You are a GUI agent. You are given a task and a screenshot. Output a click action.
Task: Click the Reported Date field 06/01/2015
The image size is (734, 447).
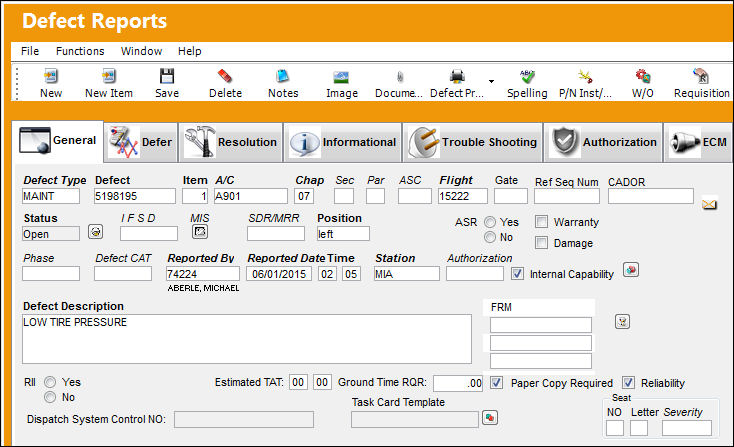pos(279,273)
